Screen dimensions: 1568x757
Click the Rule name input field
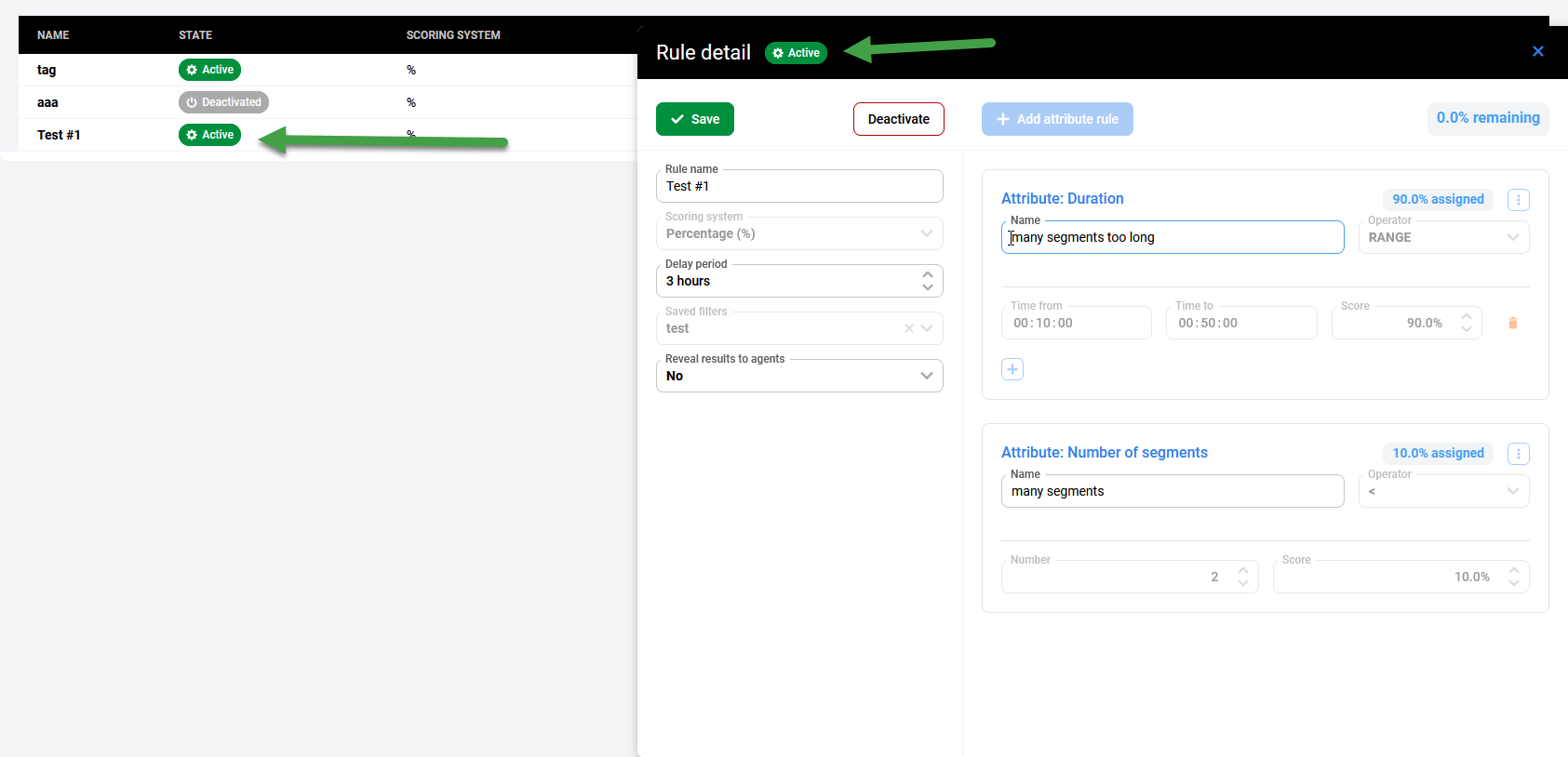click(798, 186)
